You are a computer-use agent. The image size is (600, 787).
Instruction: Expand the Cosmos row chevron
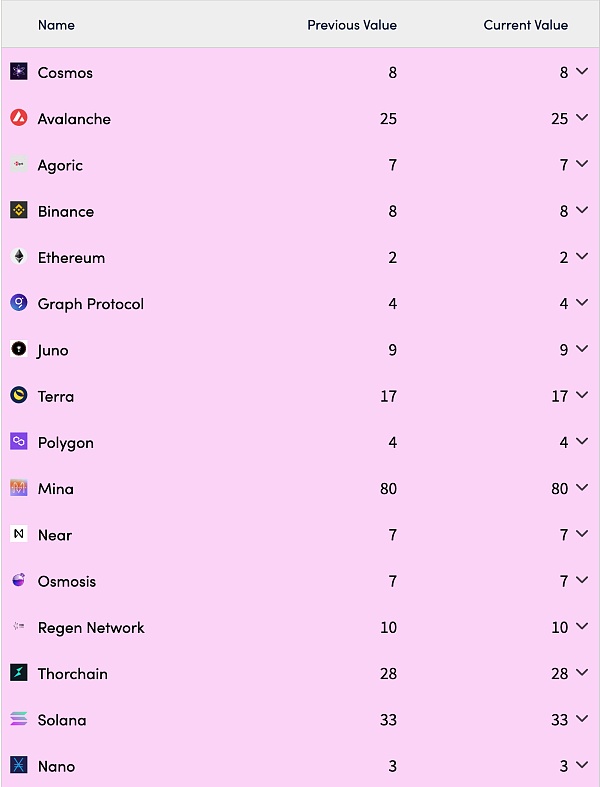[x=582, y=72]
